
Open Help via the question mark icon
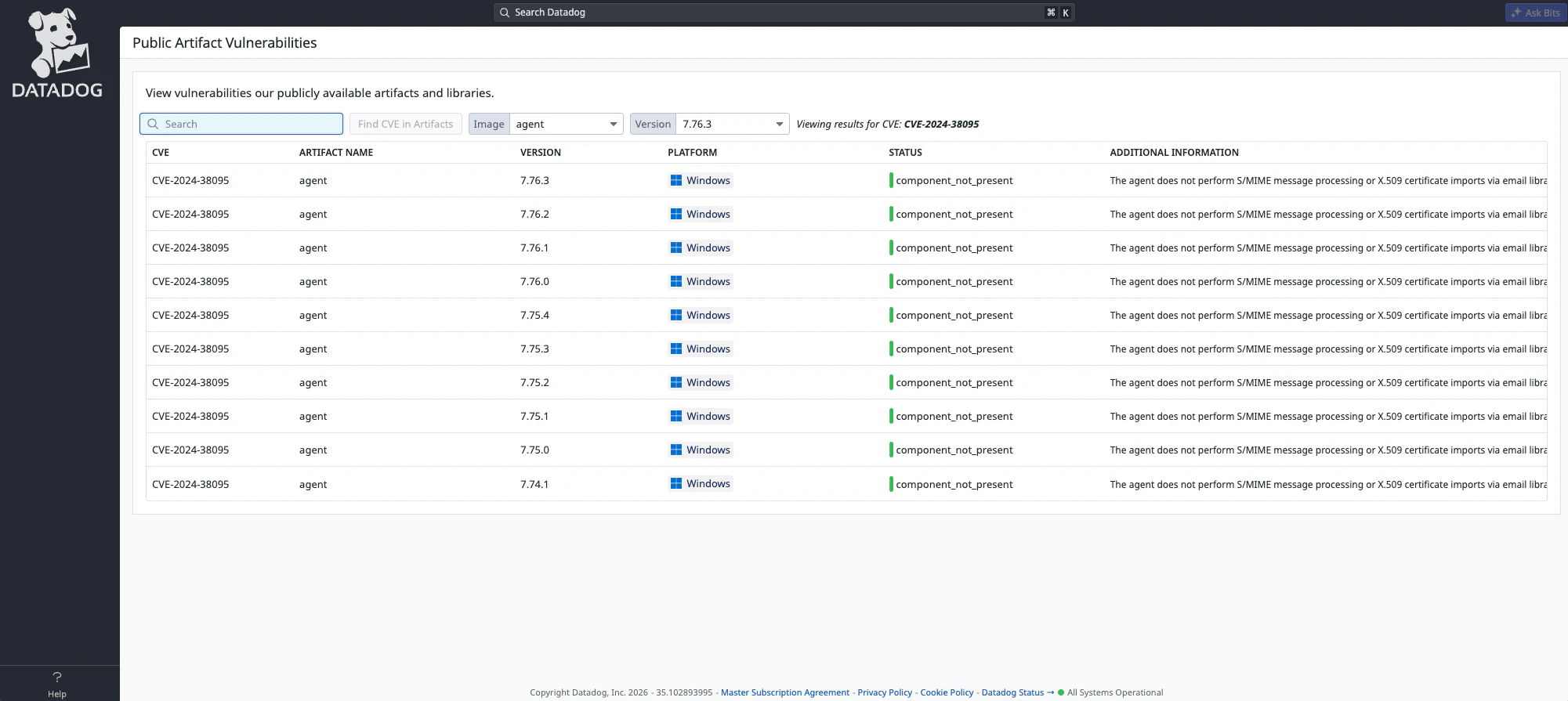pos(57,678)
